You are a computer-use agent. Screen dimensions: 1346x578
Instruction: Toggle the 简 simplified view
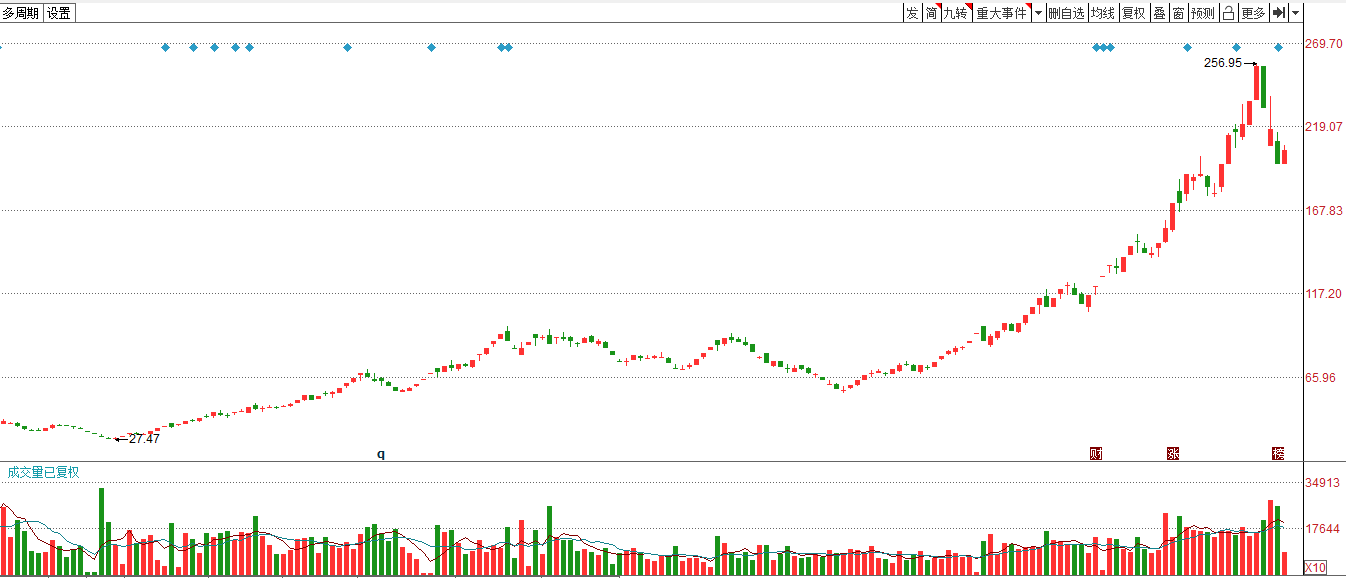(x=931, y=13)
